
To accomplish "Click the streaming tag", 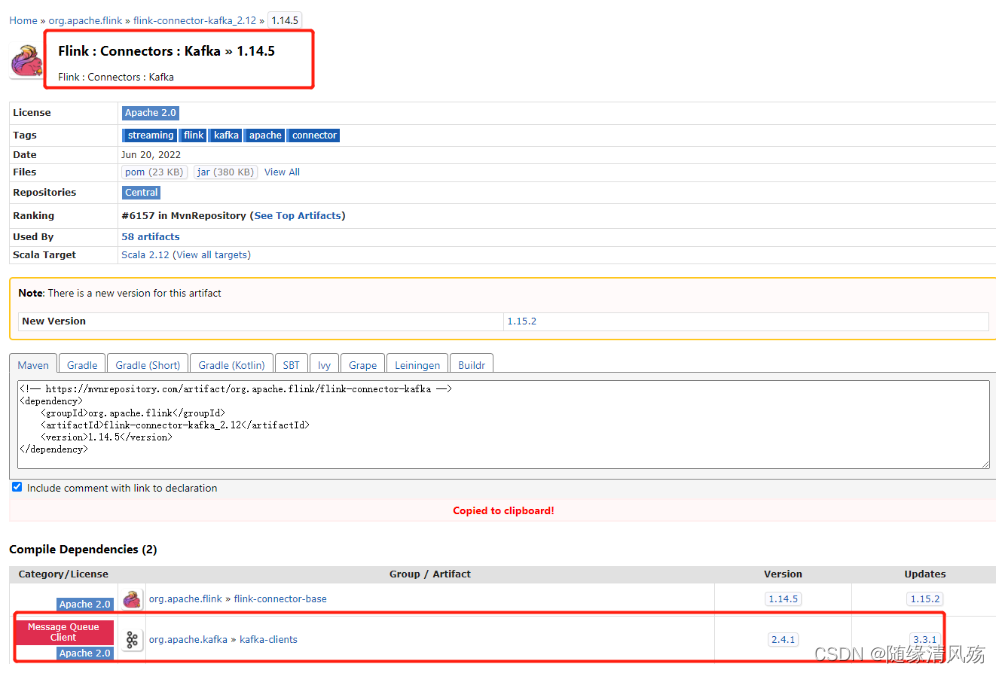I will [x=150, y=135].
